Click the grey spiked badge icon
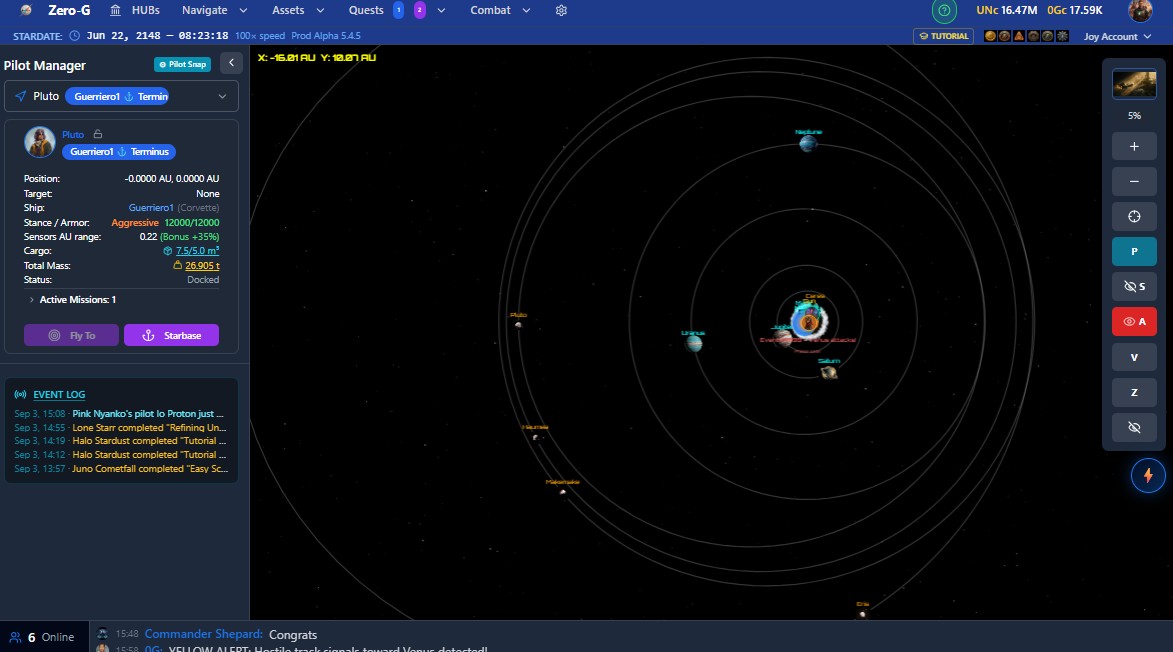This screenshot has width=1173, height=652. click(x=1062, y=36)
